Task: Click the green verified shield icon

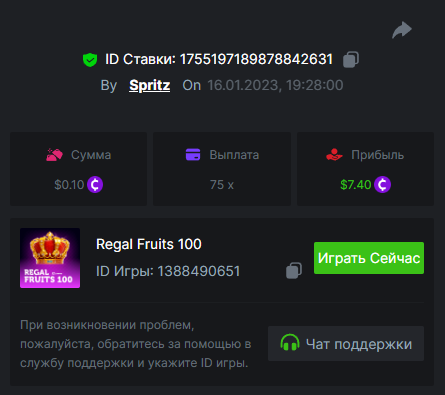Action: click(x=90, y=60)
